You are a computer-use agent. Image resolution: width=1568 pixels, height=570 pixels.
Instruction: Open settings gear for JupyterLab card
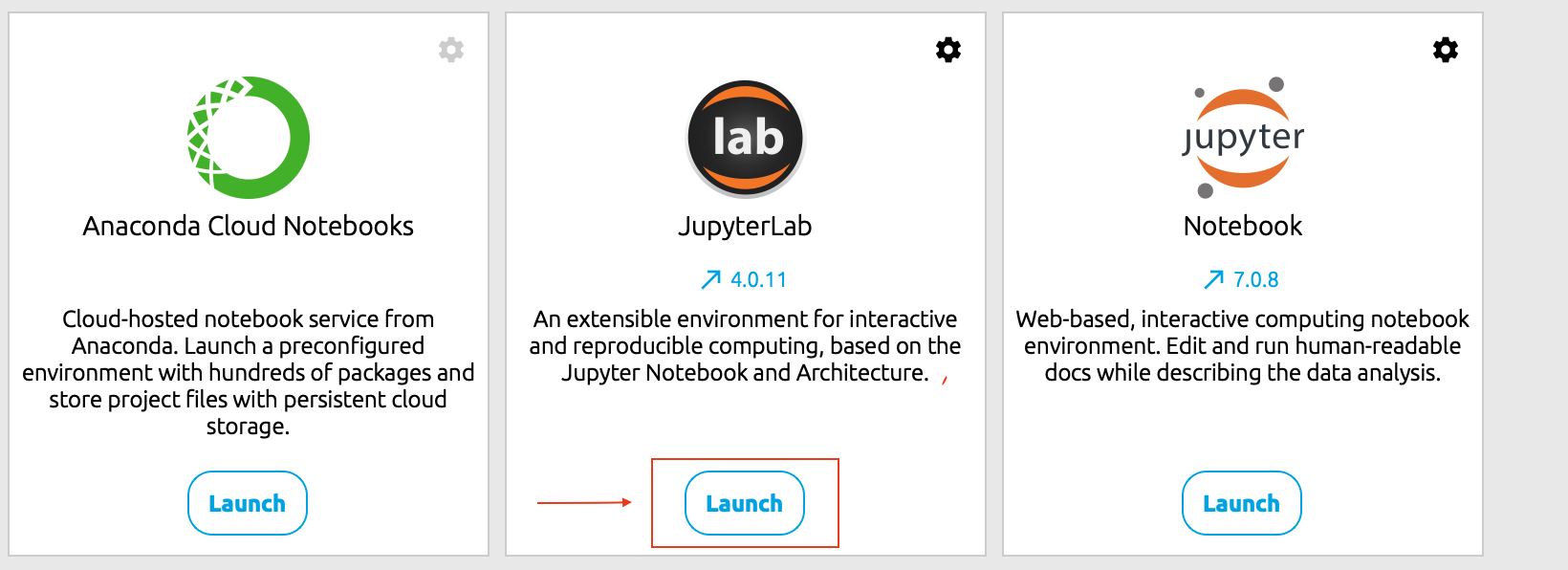tap(947, 50)
